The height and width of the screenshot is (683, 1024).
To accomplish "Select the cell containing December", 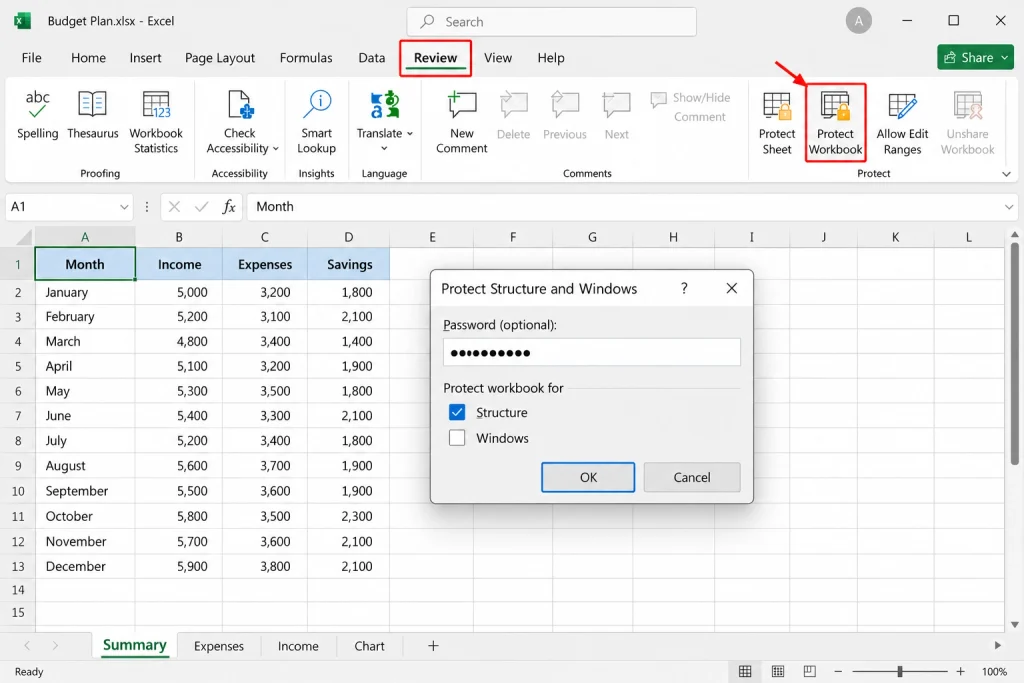I will (85, 566).
